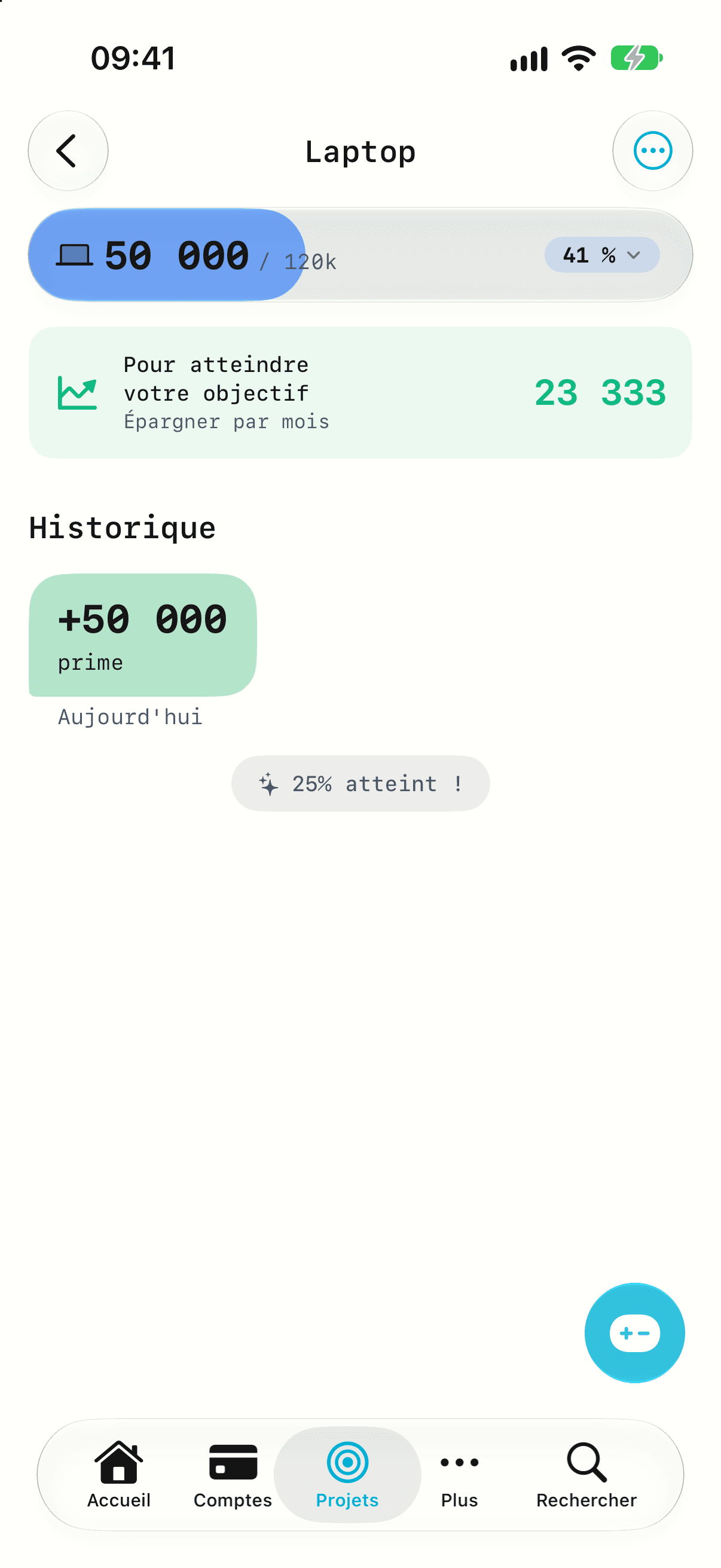Viewport: 721px width, 1568px height.
Task: Click the chevron next to 41 %
Action: [633, 255]
